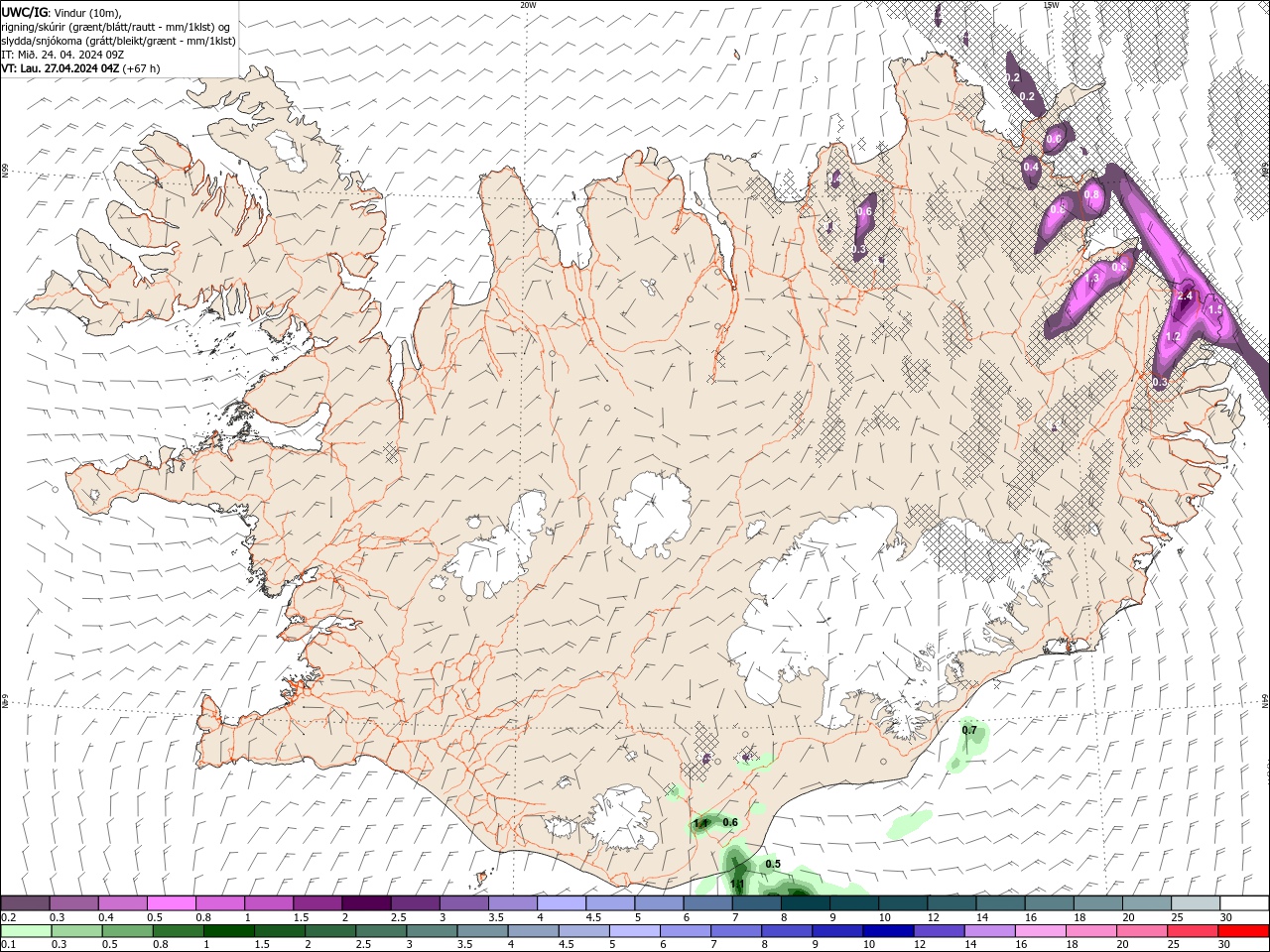Select lower legend swatch labeled 14
The width and height of the screenshot is (1270, 952).
point(989,931)
